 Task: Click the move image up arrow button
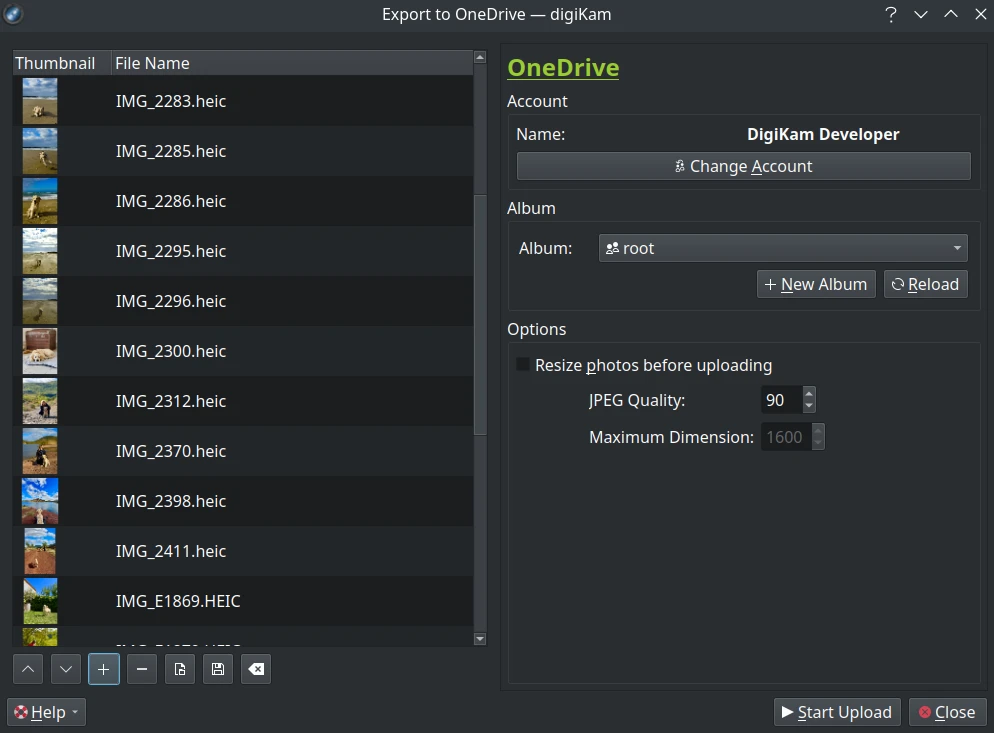pos(29,669)
